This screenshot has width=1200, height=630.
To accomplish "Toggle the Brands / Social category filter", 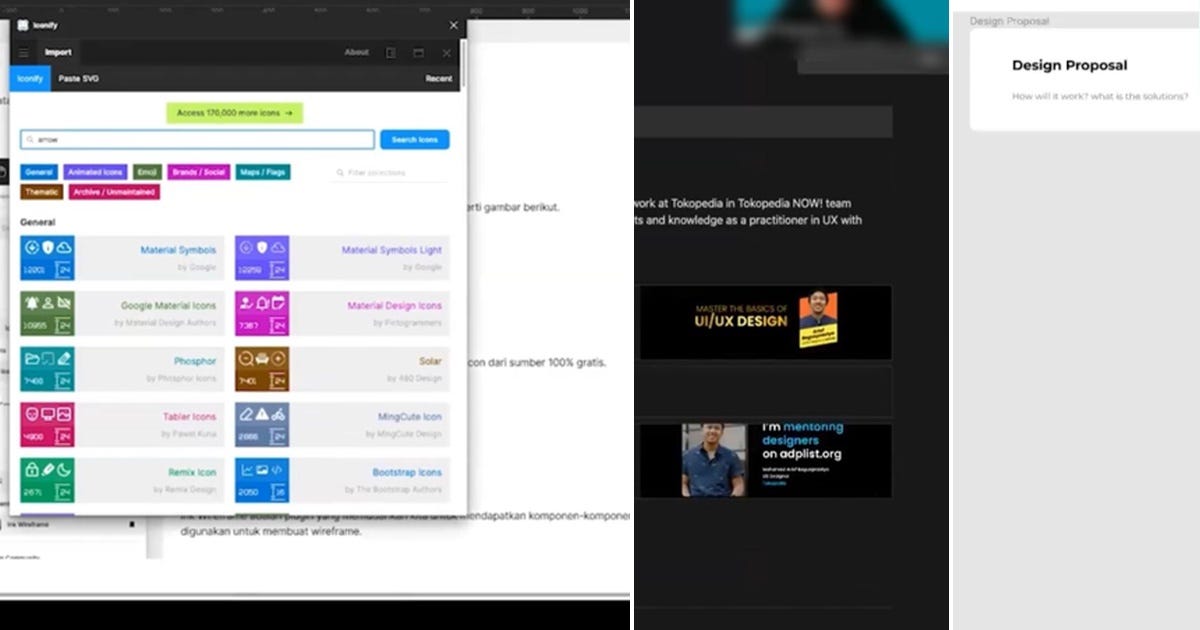I will 199,172.
